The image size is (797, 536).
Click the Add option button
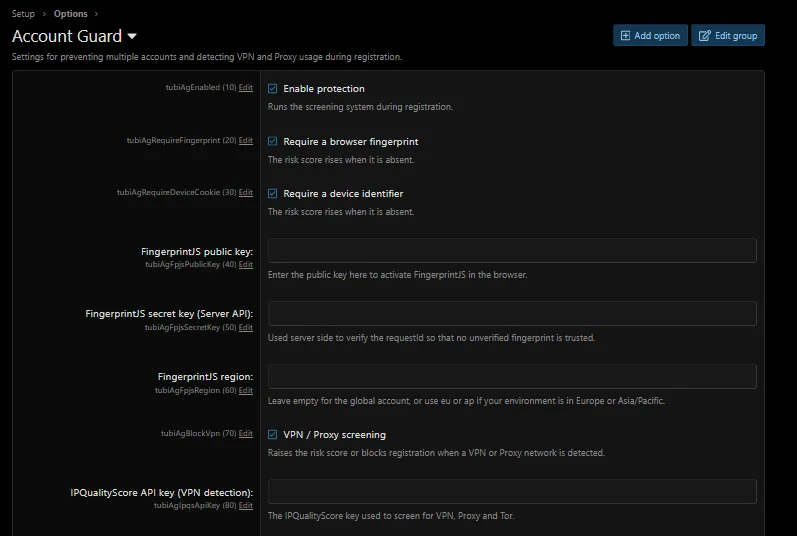tap(650, 36)
